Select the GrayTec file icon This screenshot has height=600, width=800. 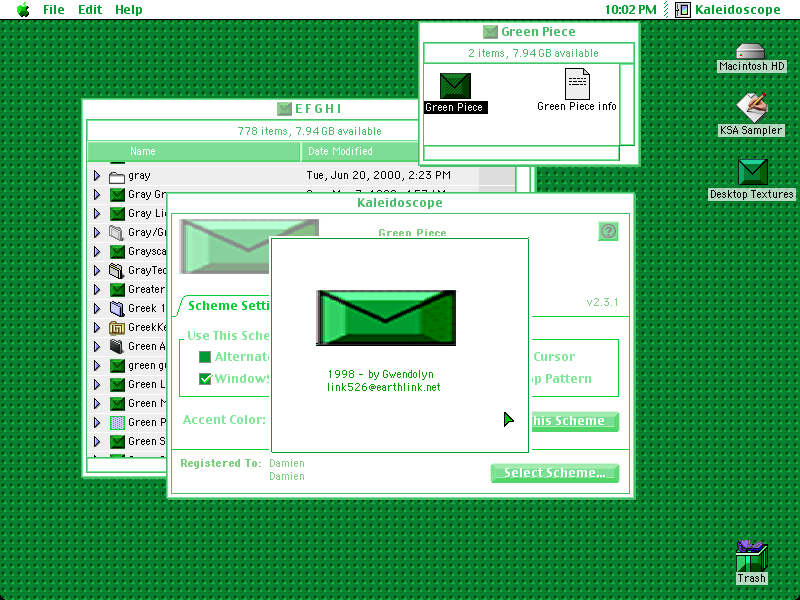117,270
